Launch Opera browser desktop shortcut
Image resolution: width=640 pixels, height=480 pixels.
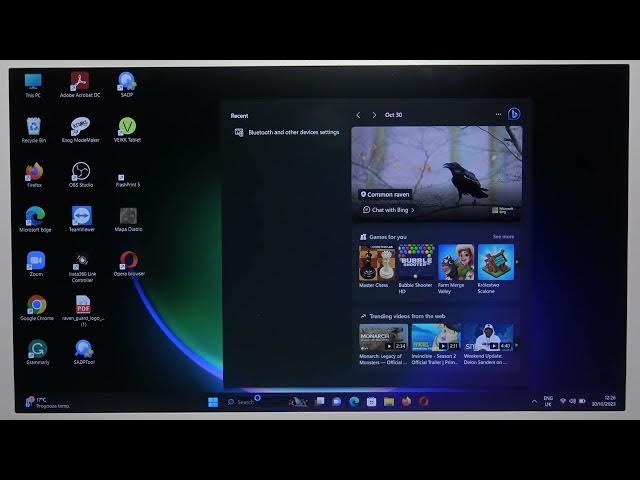pos(128,261)
